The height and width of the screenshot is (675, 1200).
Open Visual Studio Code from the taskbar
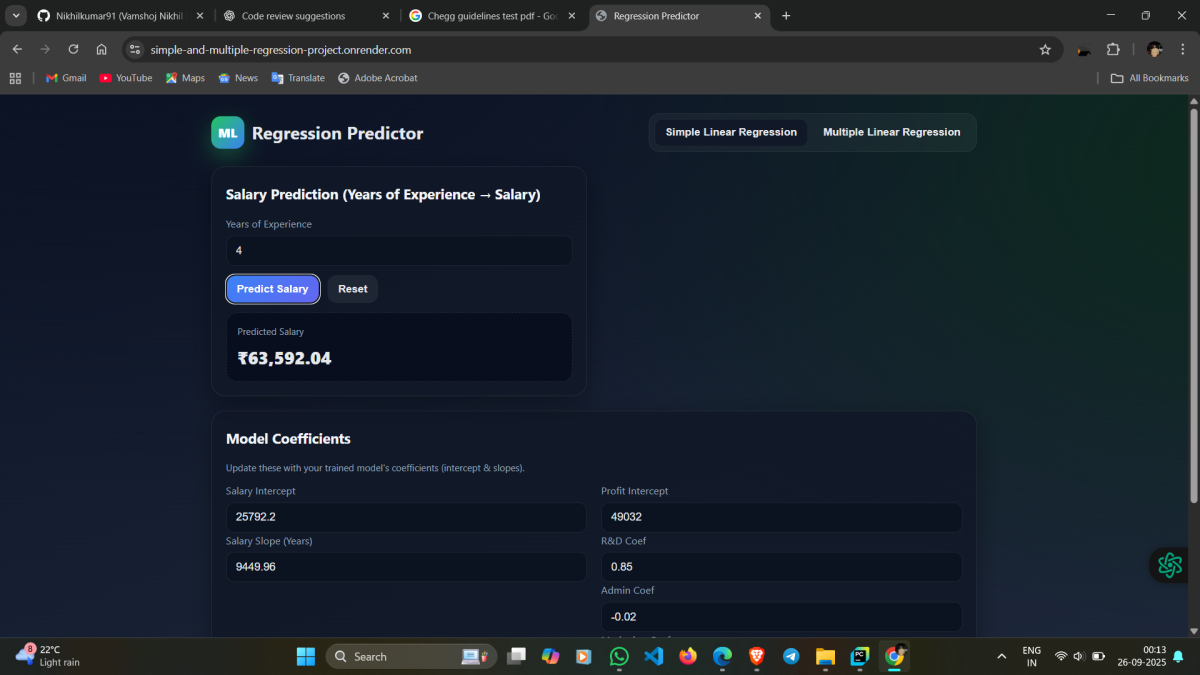click(x=654, y=656)
